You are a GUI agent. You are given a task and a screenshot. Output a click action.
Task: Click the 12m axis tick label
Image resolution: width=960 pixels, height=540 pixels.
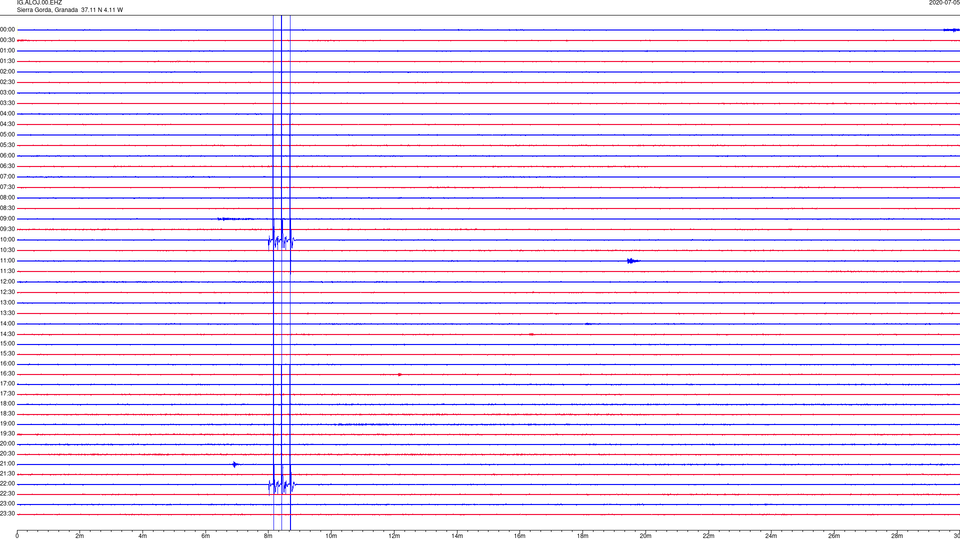[x=394, y=536]
